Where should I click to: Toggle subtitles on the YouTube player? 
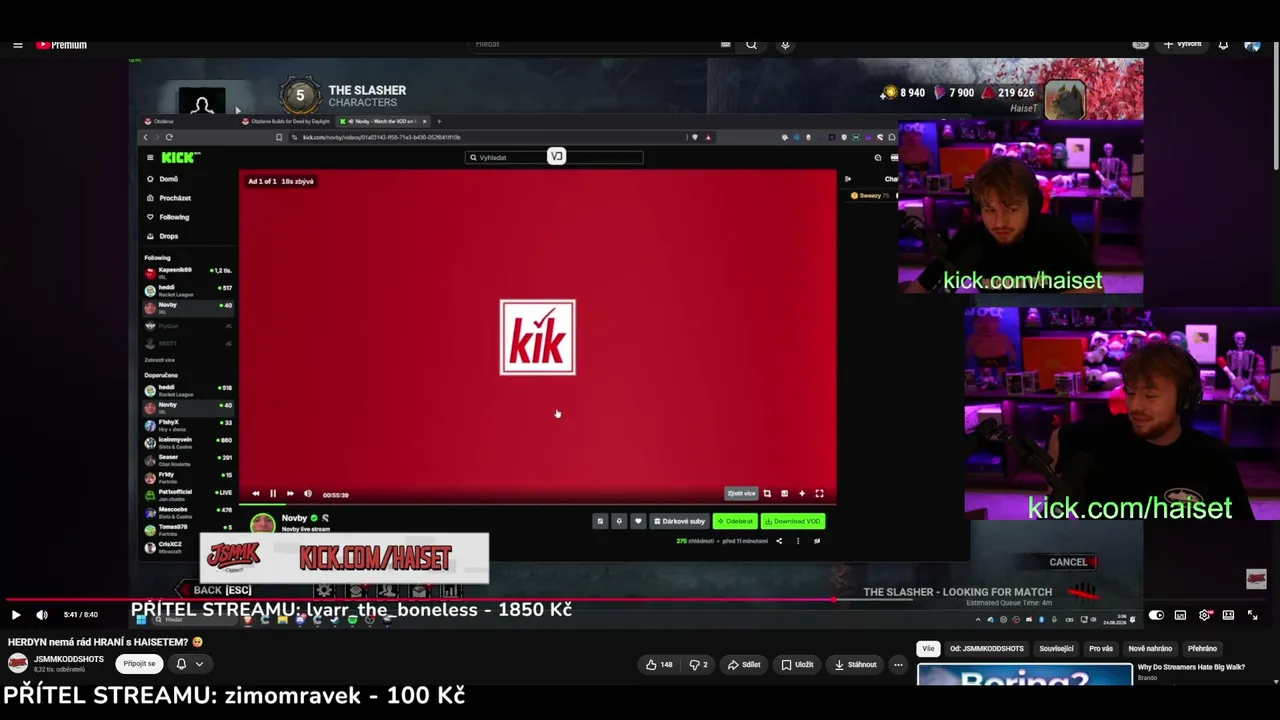1180,615
